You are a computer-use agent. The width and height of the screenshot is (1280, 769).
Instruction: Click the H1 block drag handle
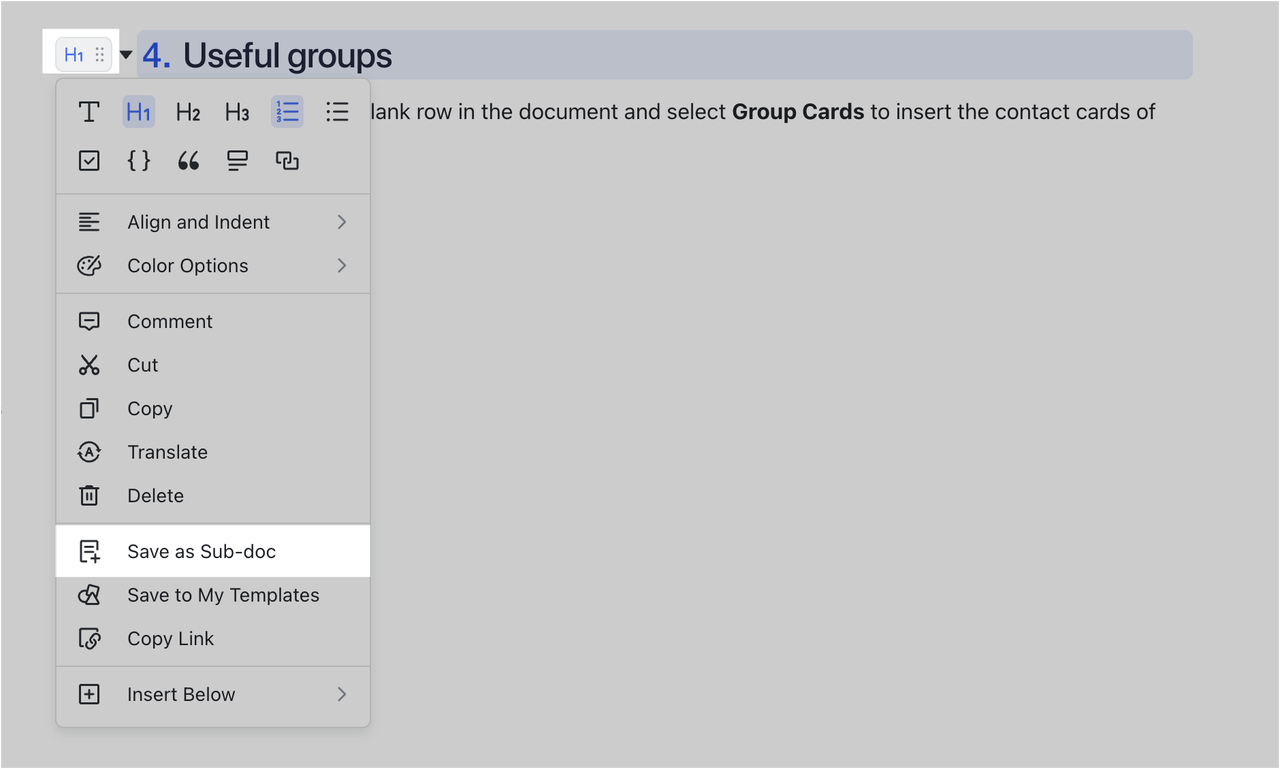[x=97, y=55]
